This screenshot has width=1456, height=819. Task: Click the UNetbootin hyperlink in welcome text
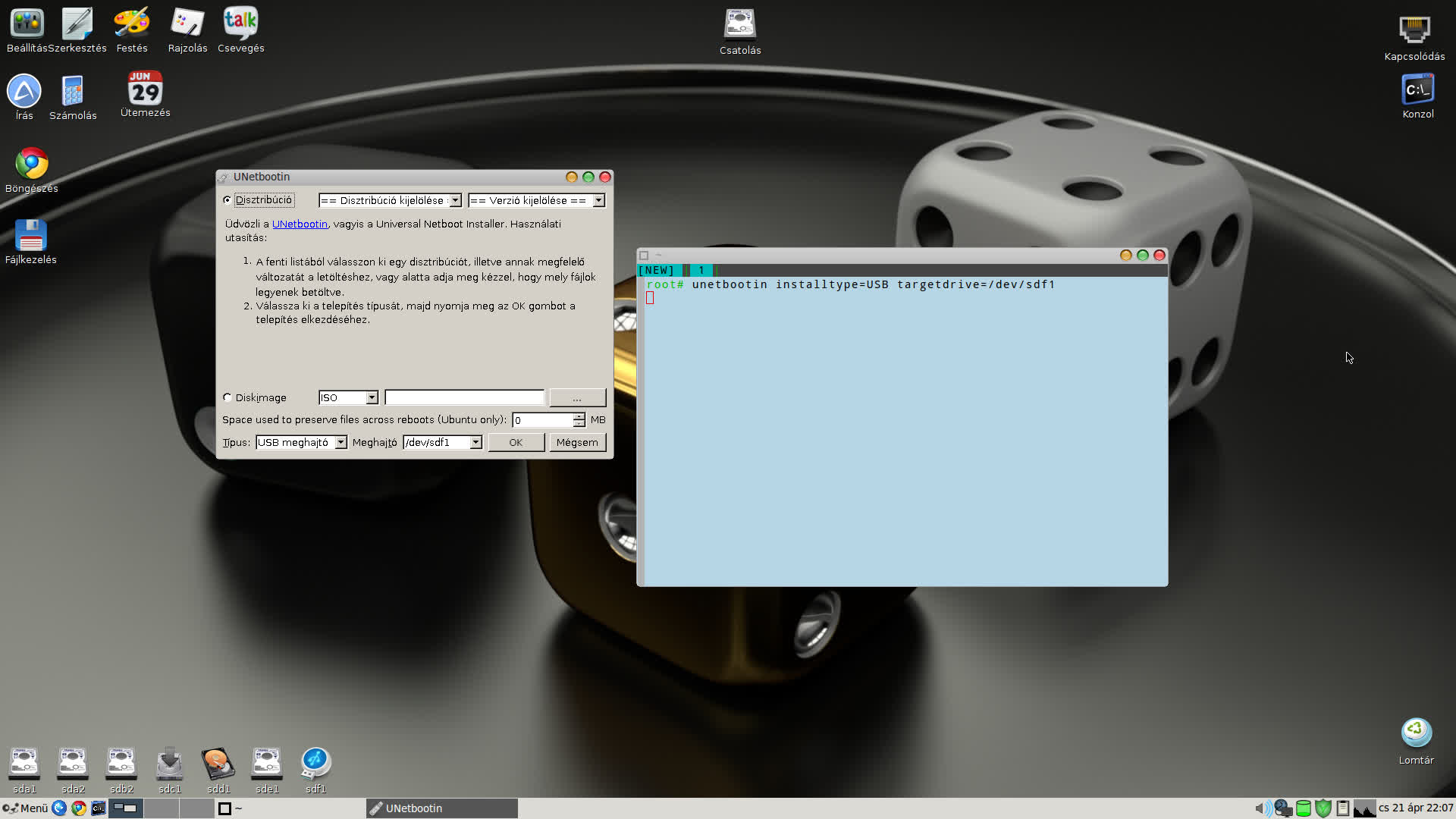[x=300, y=224]
